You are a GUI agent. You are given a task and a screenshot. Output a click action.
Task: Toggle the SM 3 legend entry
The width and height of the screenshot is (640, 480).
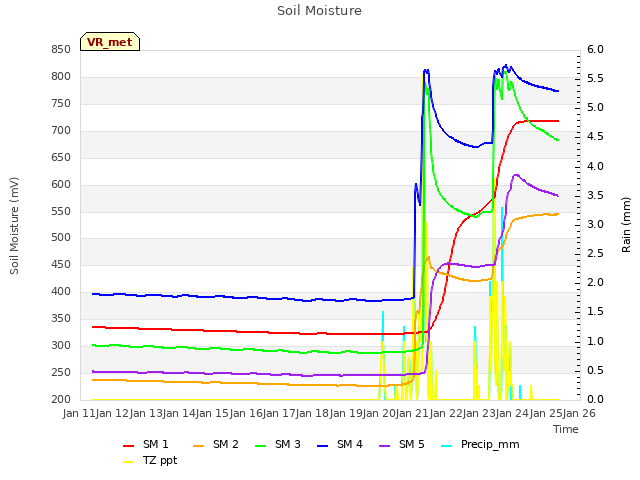point(278,444)
